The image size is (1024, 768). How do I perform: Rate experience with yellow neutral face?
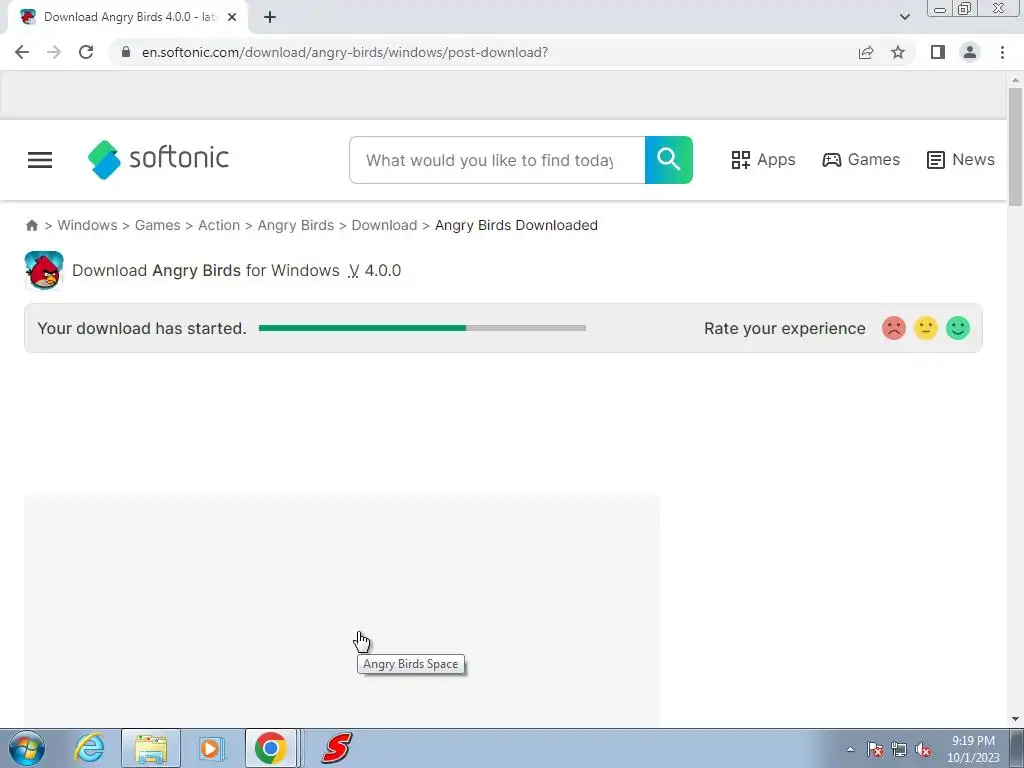(925, 328)
